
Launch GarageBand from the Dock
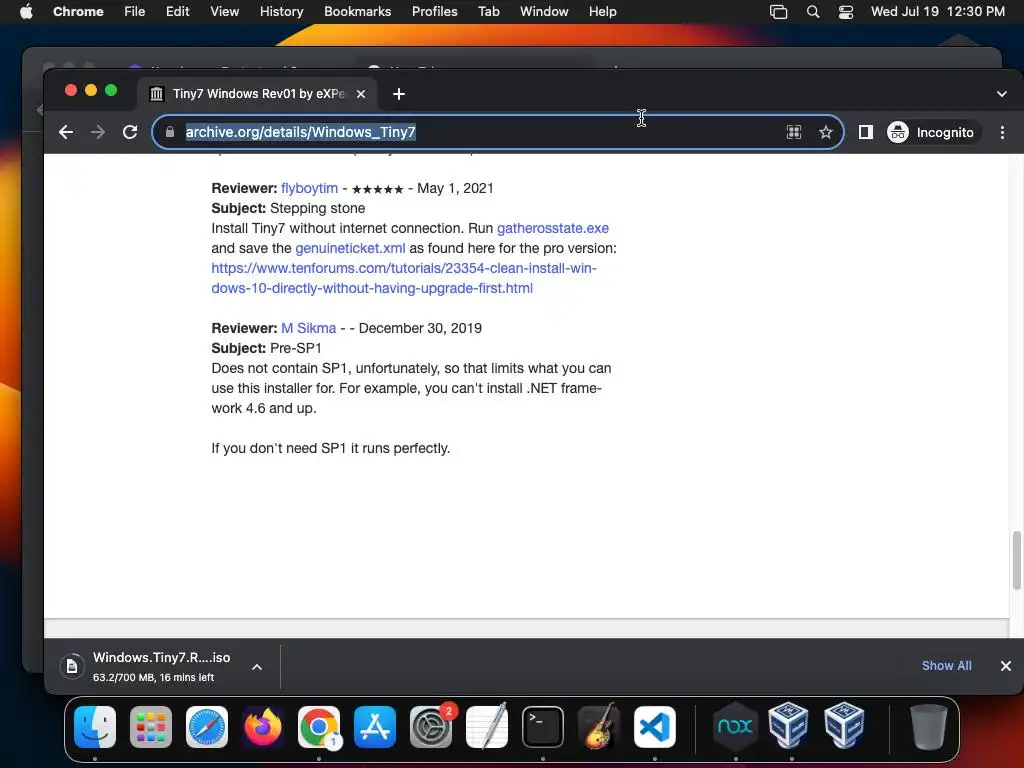click(x=599, y=727)
